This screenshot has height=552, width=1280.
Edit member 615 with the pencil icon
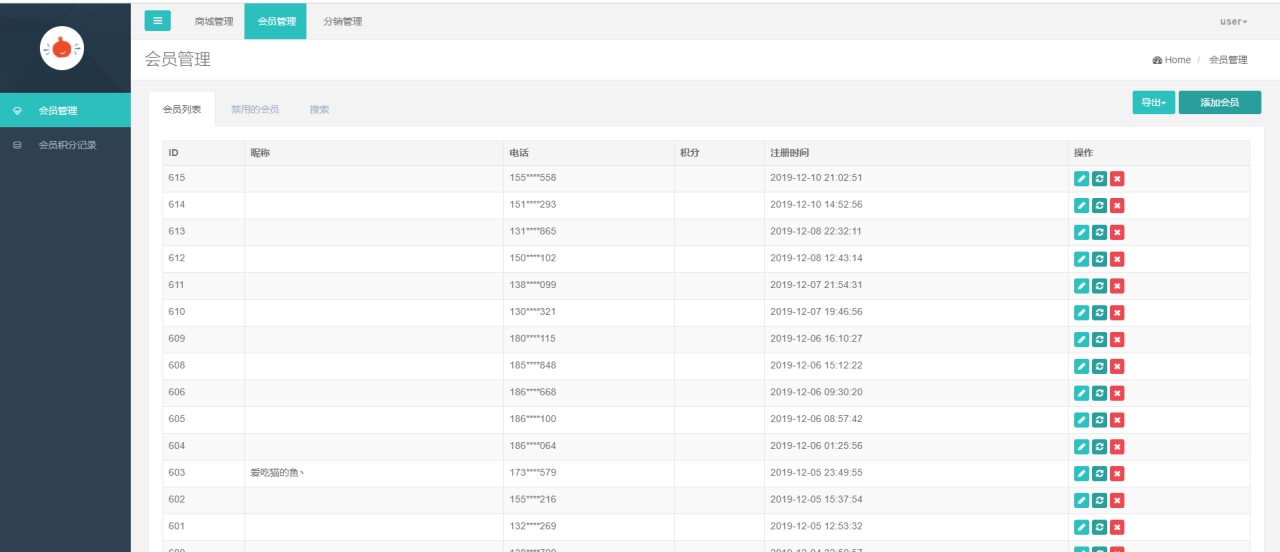1081,178
